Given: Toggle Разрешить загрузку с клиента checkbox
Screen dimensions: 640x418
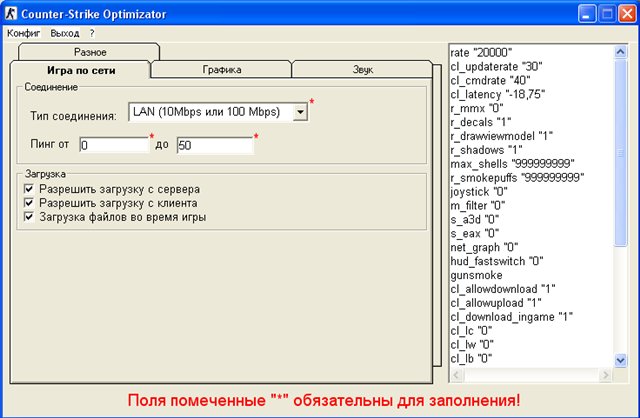Looking at the screenshot, I should tap(30, 202).
